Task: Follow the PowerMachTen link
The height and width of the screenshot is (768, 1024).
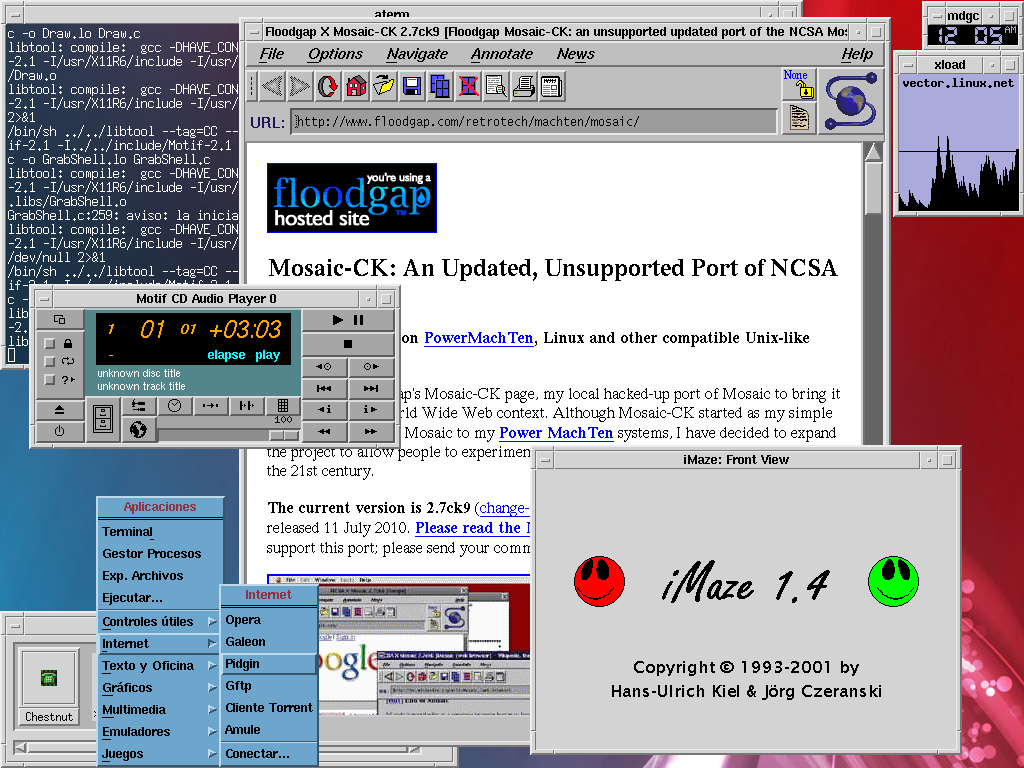Action: tap(479, 338)
